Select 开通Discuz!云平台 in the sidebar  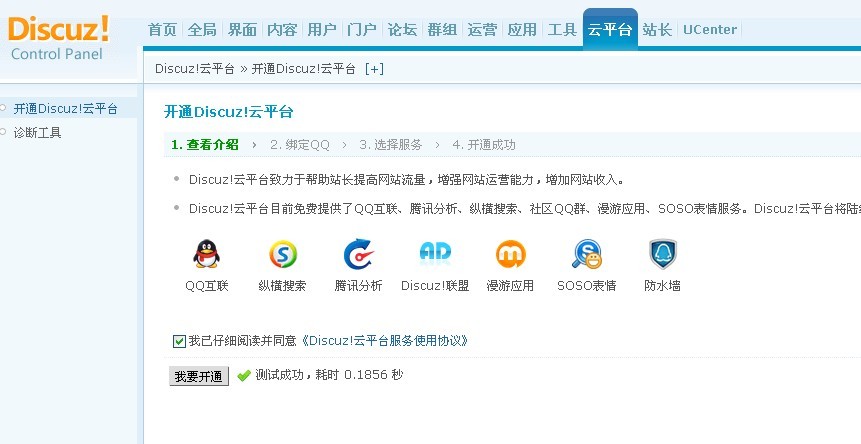pyautogui.click(x=65, y=109)
